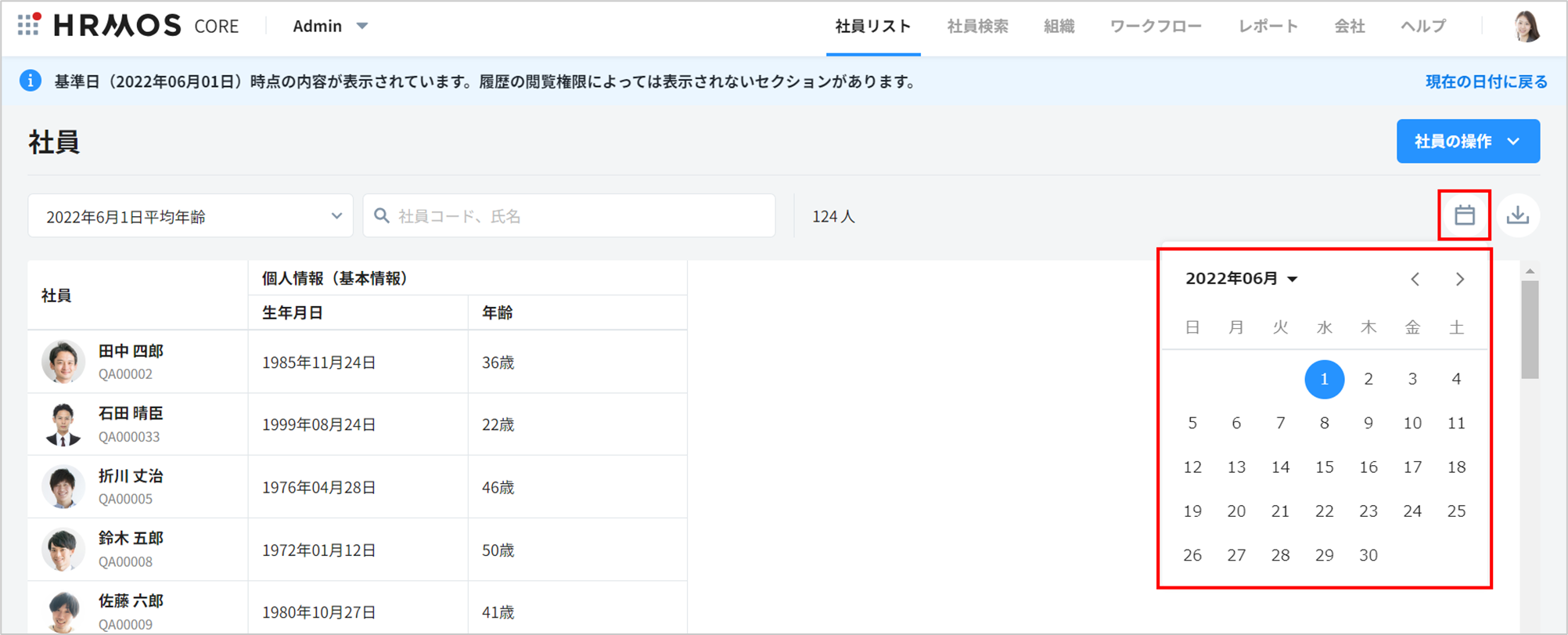The width and height of the screenshot is (1568, 635).
Task: Switch to the 社員検索 tab
Action: coord(977,26)
